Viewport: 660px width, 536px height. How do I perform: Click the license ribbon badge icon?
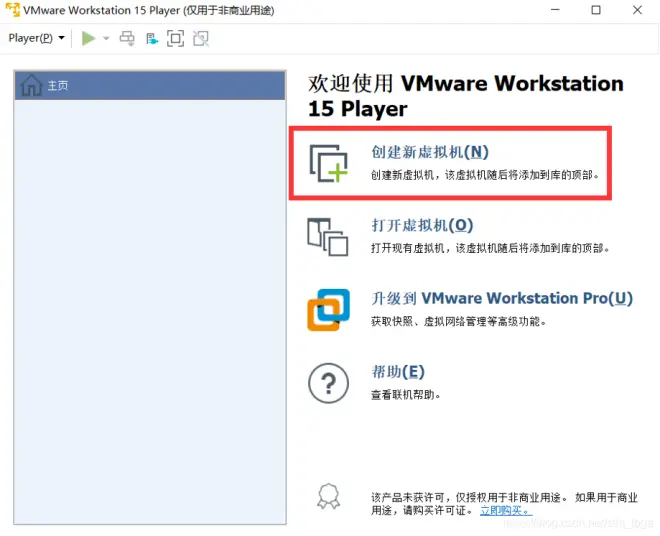coord(329,496)
